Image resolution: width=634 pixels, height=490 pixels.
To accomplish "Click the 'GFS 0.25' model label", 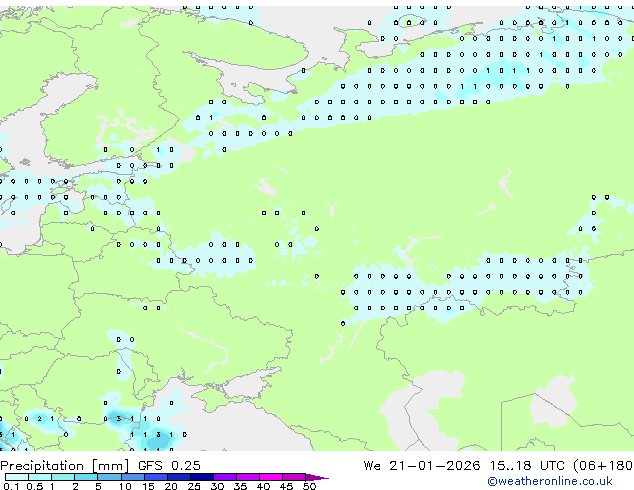I will coord(169,465).
